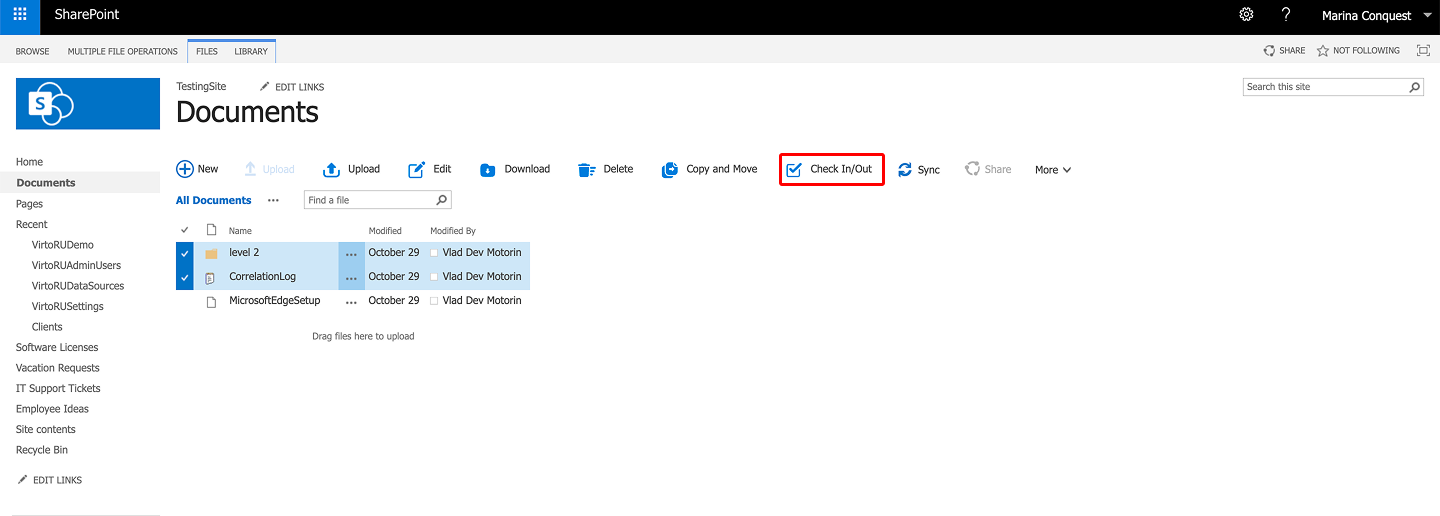Click the Delete trash icon
This screenshot has width=1440, height=516.
(x=587, y=170)
